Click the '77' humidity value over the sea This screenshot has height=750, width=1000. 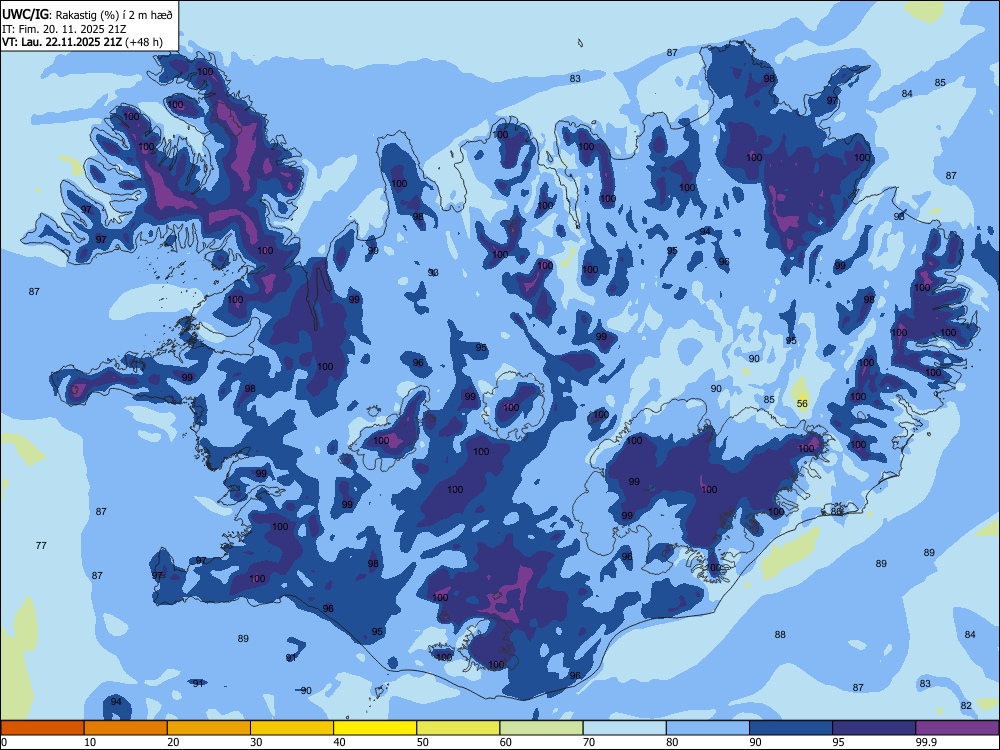point(41,545)
